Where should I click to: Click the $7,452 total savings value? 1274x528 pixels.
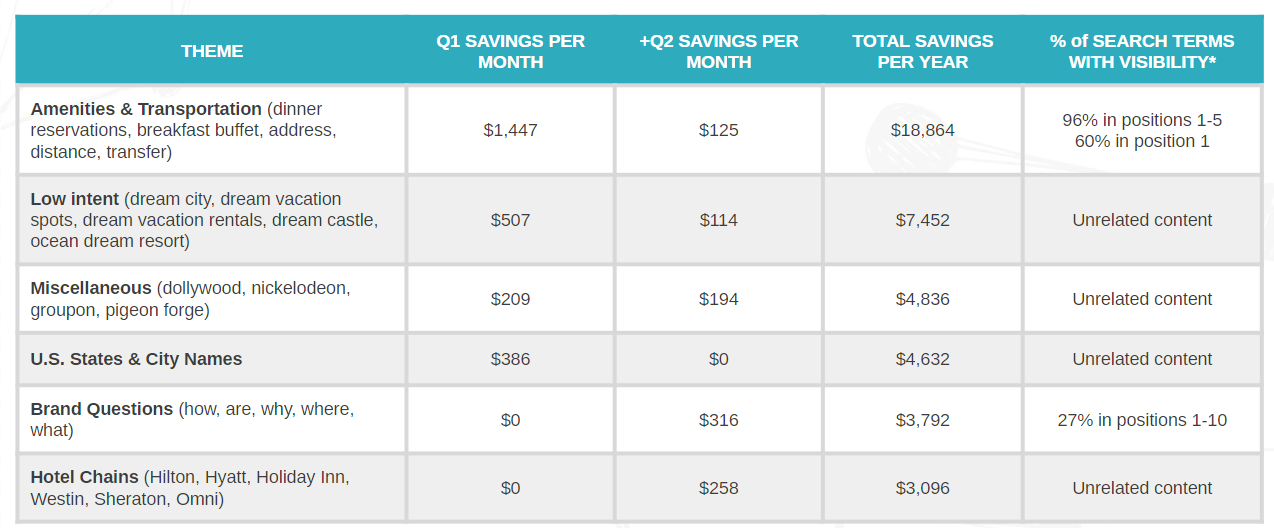click(922, 220)
